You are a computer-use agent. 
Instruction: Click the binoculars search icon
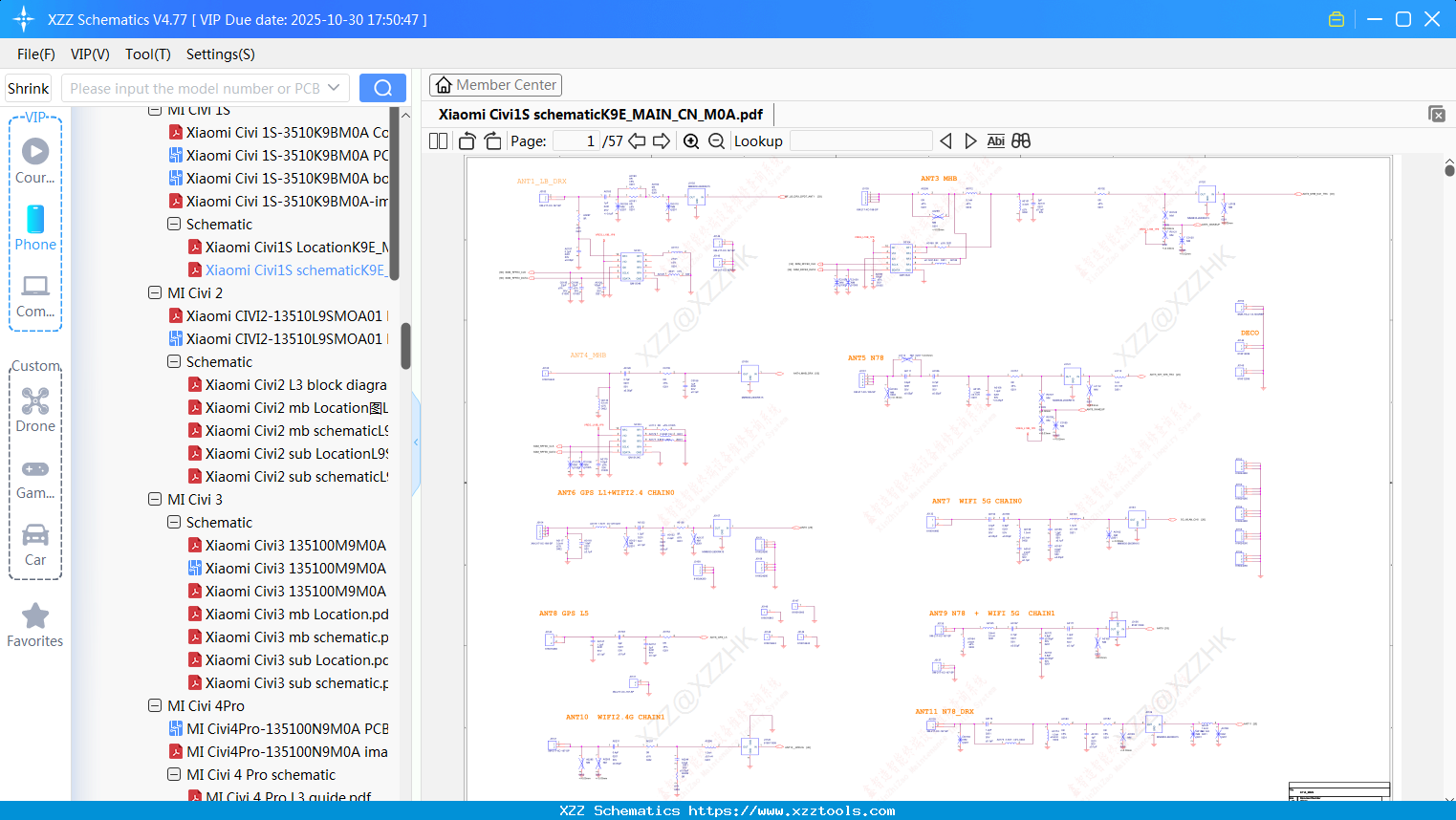[1021, 141]
